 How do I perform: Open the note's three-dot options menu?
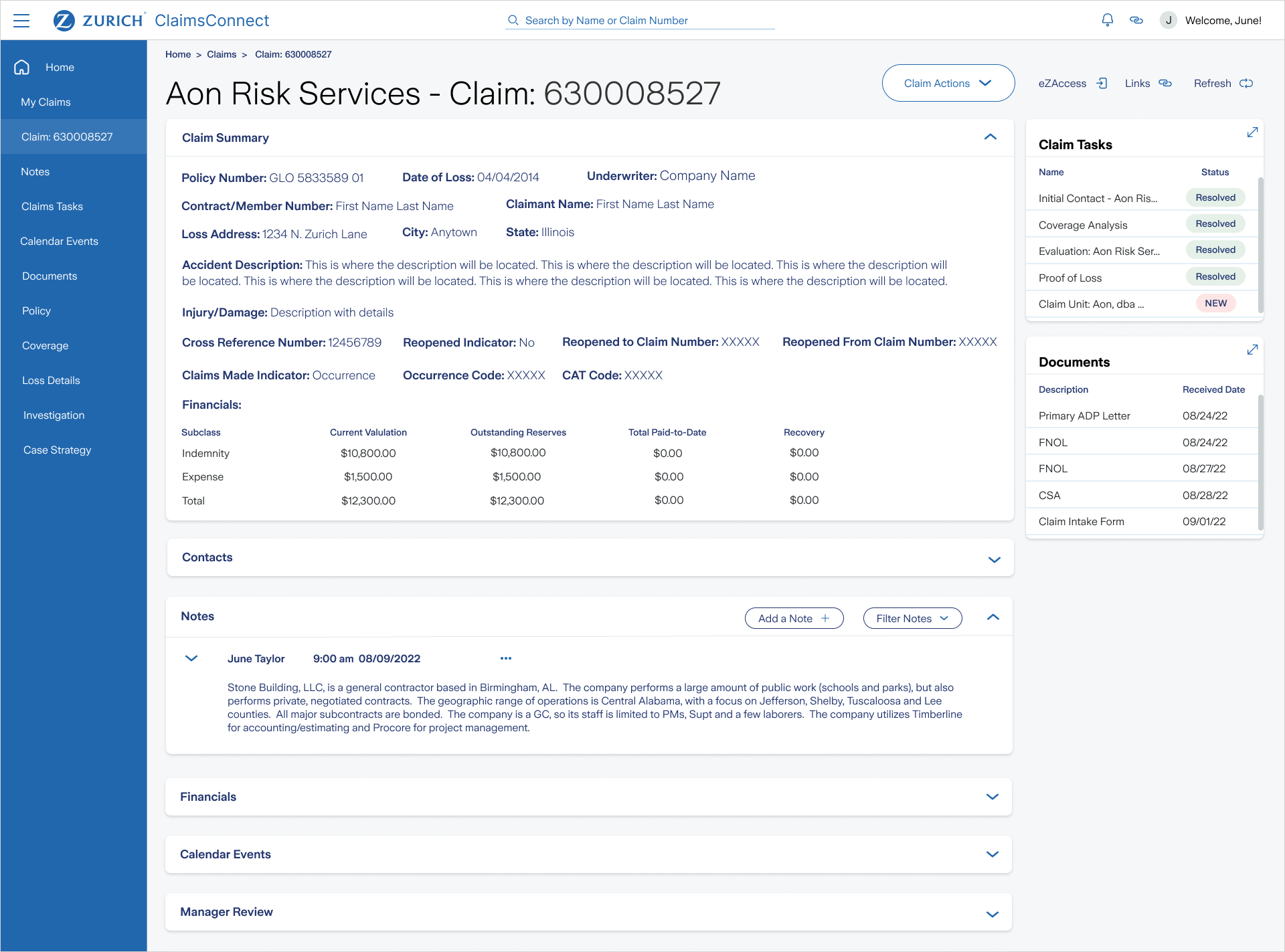(506, 658)
